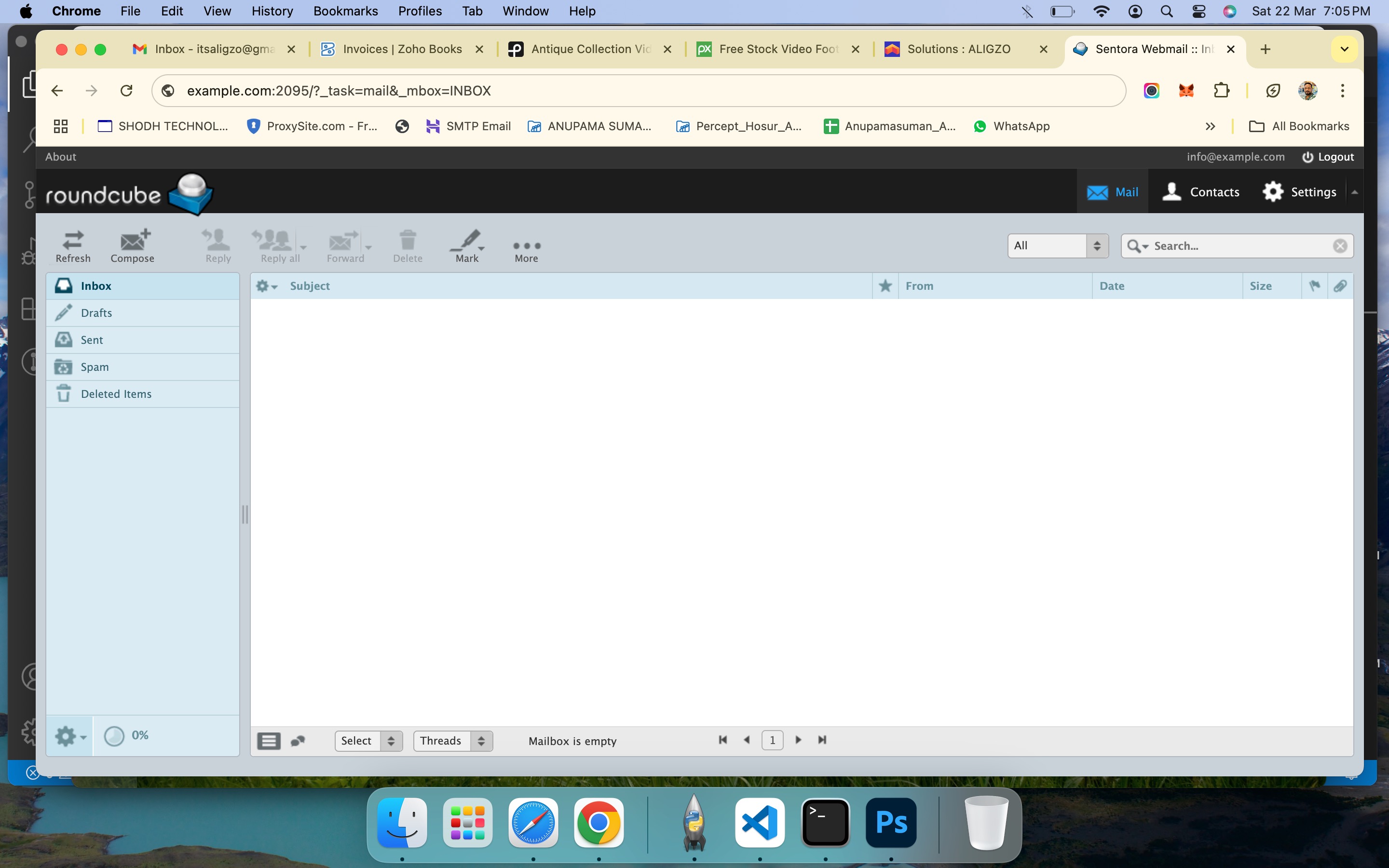Viewport: 1389px width, 868px height.
Task: Open the More actions toolbar icon
Action: (x=526, y=246)
